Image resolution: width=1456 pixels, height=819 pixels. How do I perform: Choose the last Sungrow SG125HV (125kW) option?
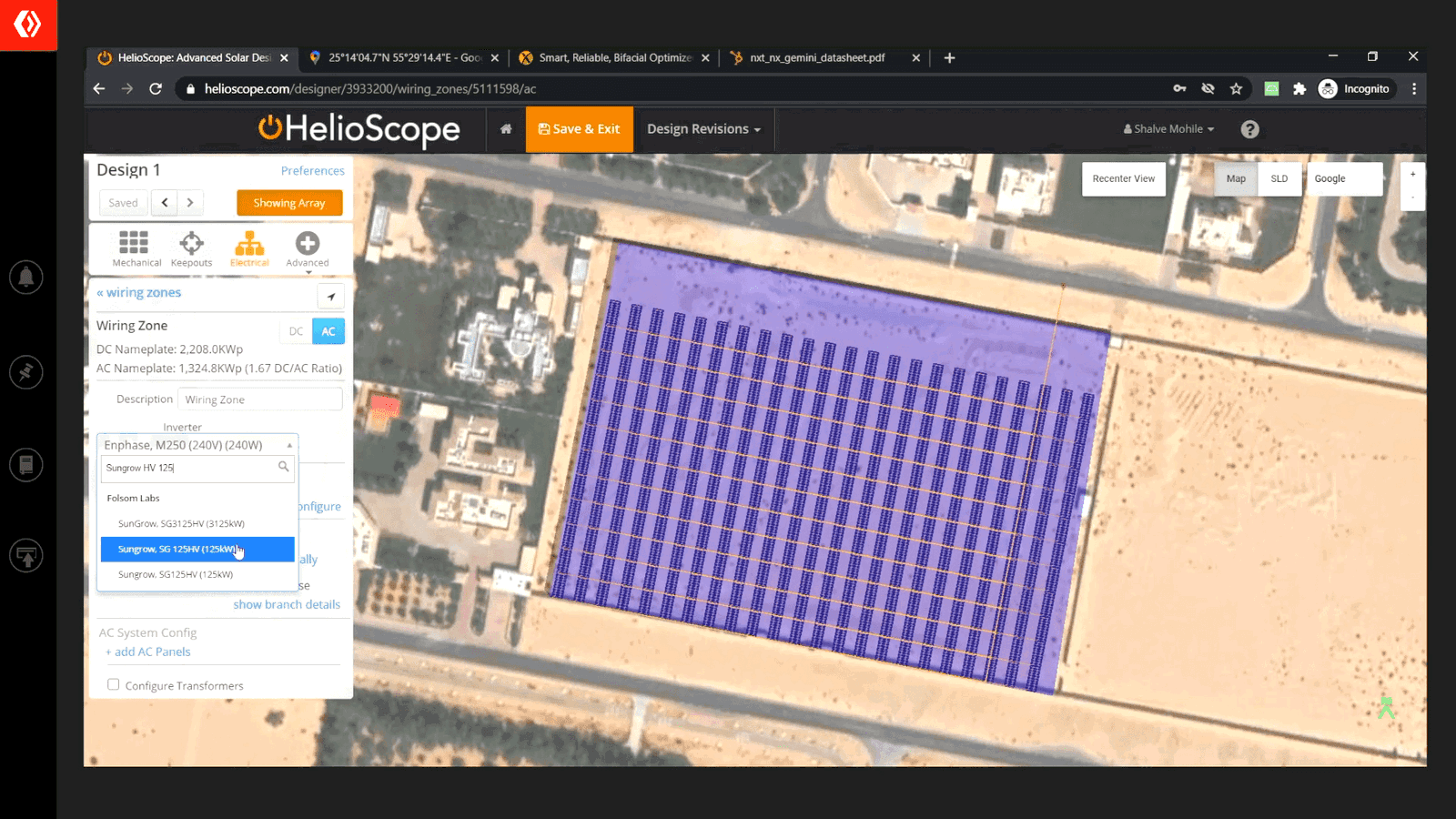197,574
